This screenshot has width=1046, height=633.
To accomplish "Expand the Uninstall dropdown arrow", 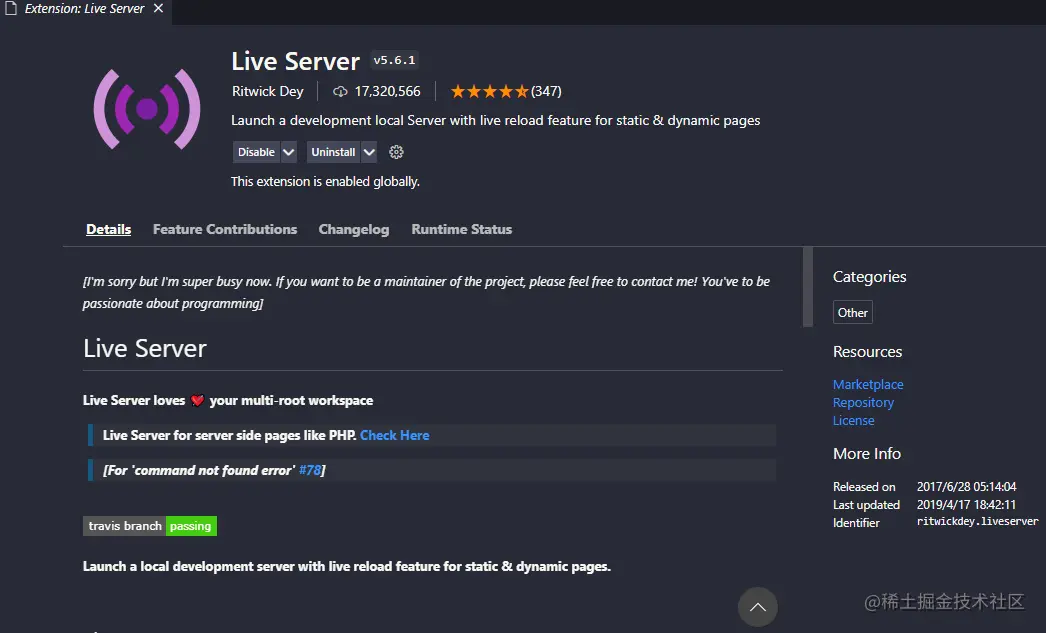I will (x=369, y=152).
